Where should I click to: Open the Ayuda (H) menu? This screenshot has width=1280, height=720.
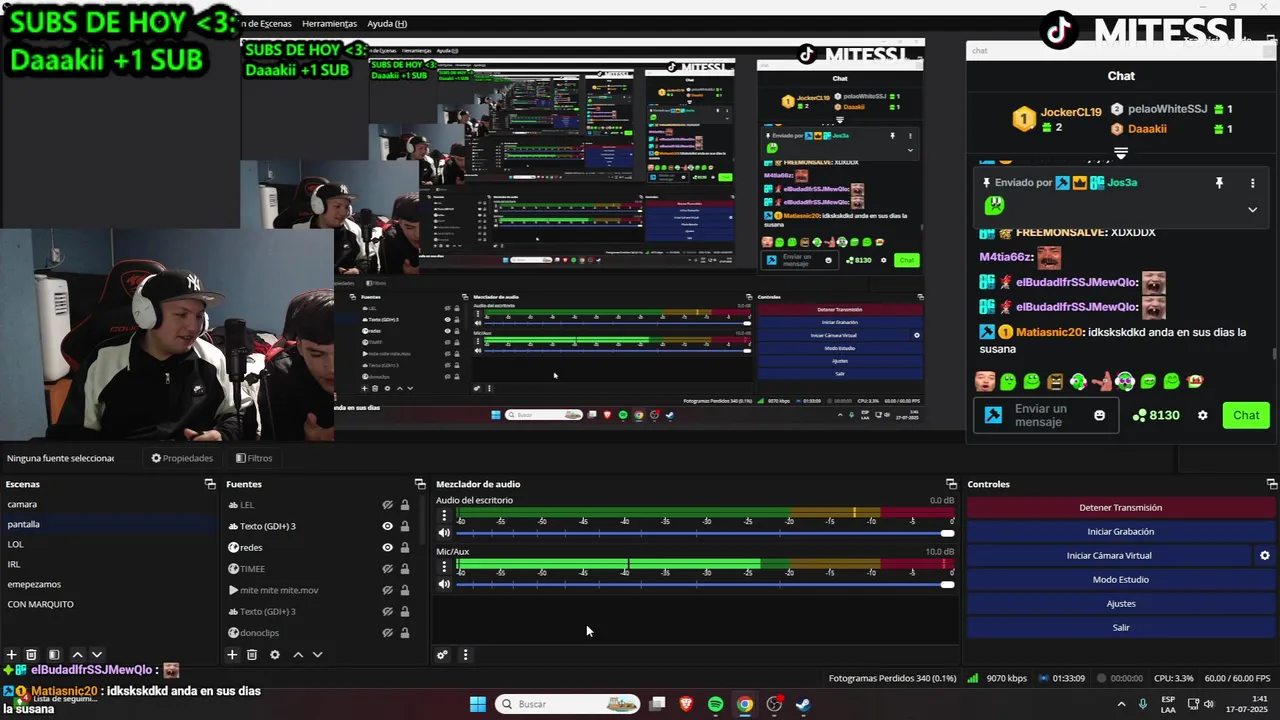(x=387, y=23)
